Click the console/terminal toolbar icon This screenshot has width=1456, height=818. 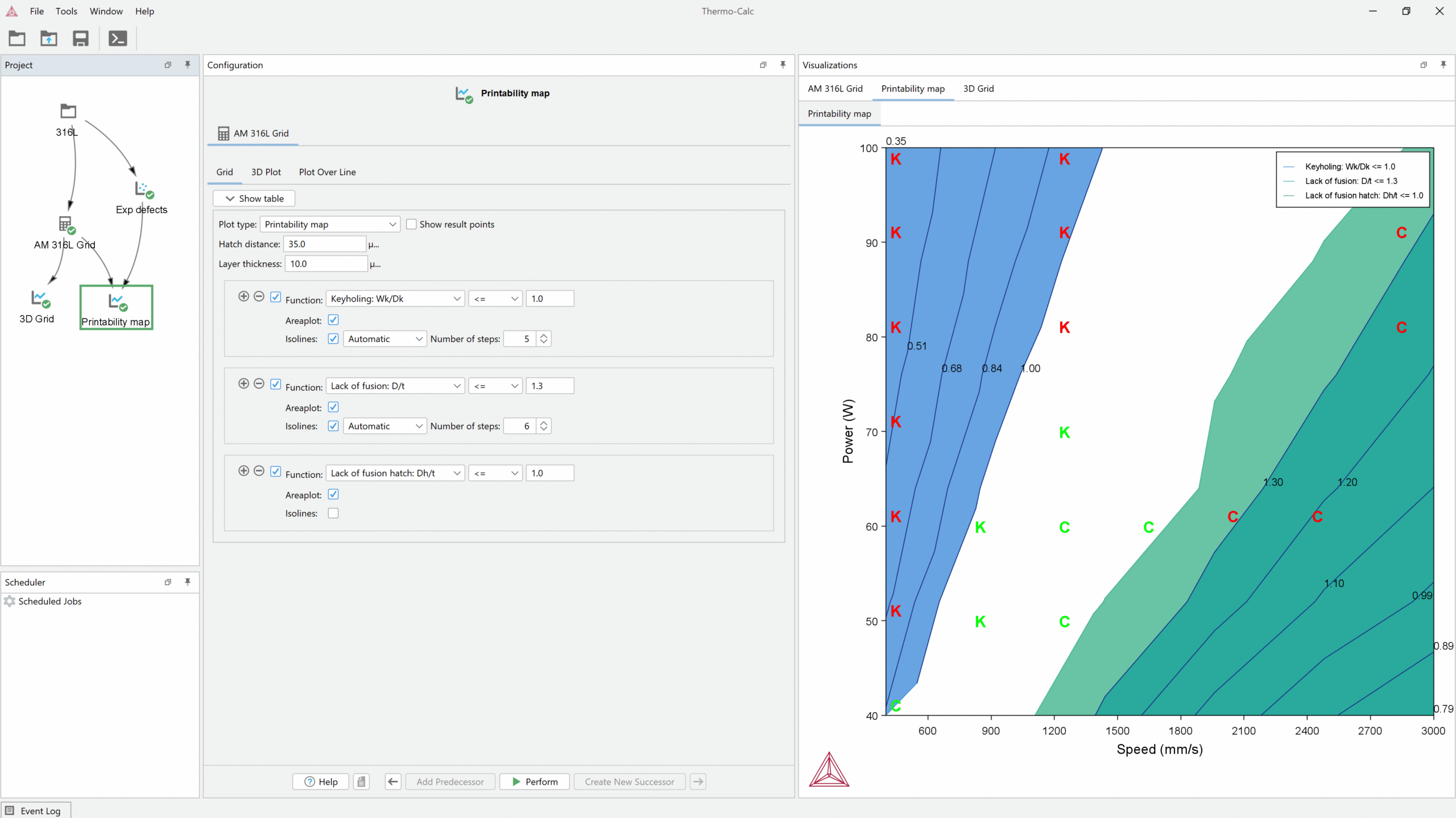tap(118, 39)
